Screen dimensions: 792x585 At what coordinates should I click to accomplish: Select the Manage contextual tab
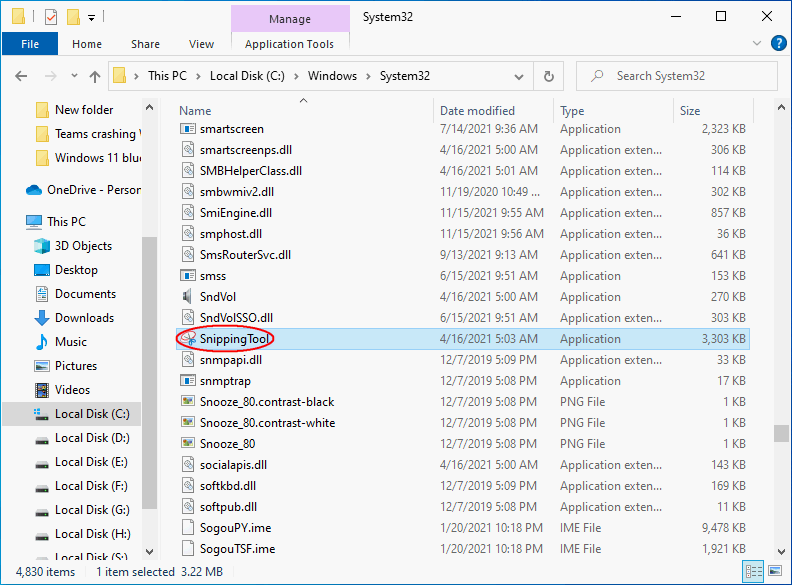(290, 19)
